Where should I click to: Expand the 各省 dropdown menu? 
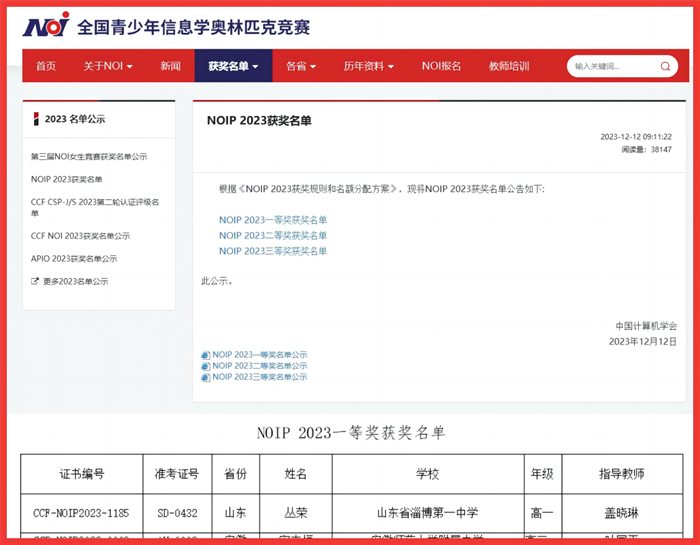pyautogui.click(x=301, y=66)
